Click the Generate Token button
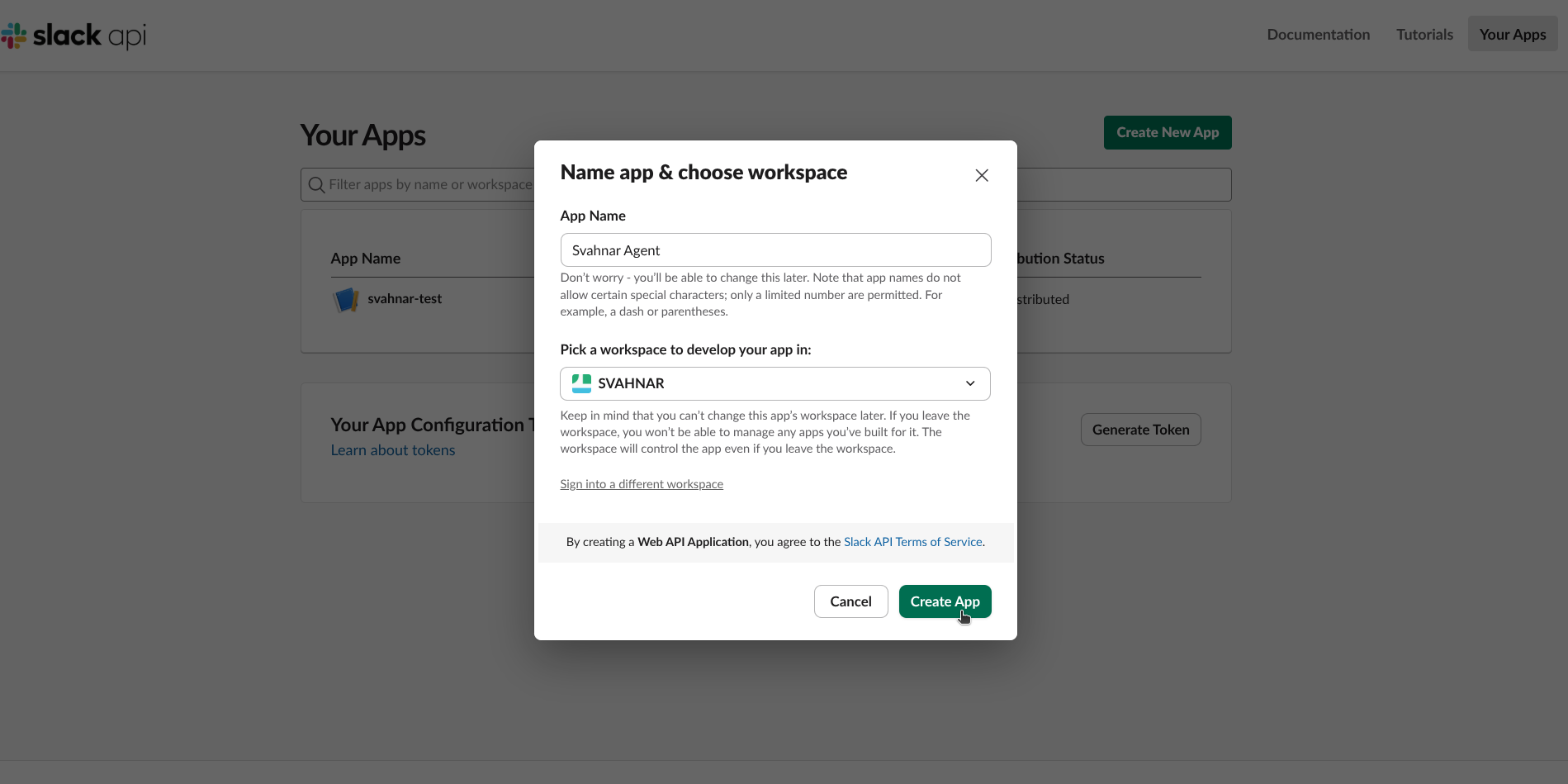Screen dimensions: 1568x784 point(1140,430)
